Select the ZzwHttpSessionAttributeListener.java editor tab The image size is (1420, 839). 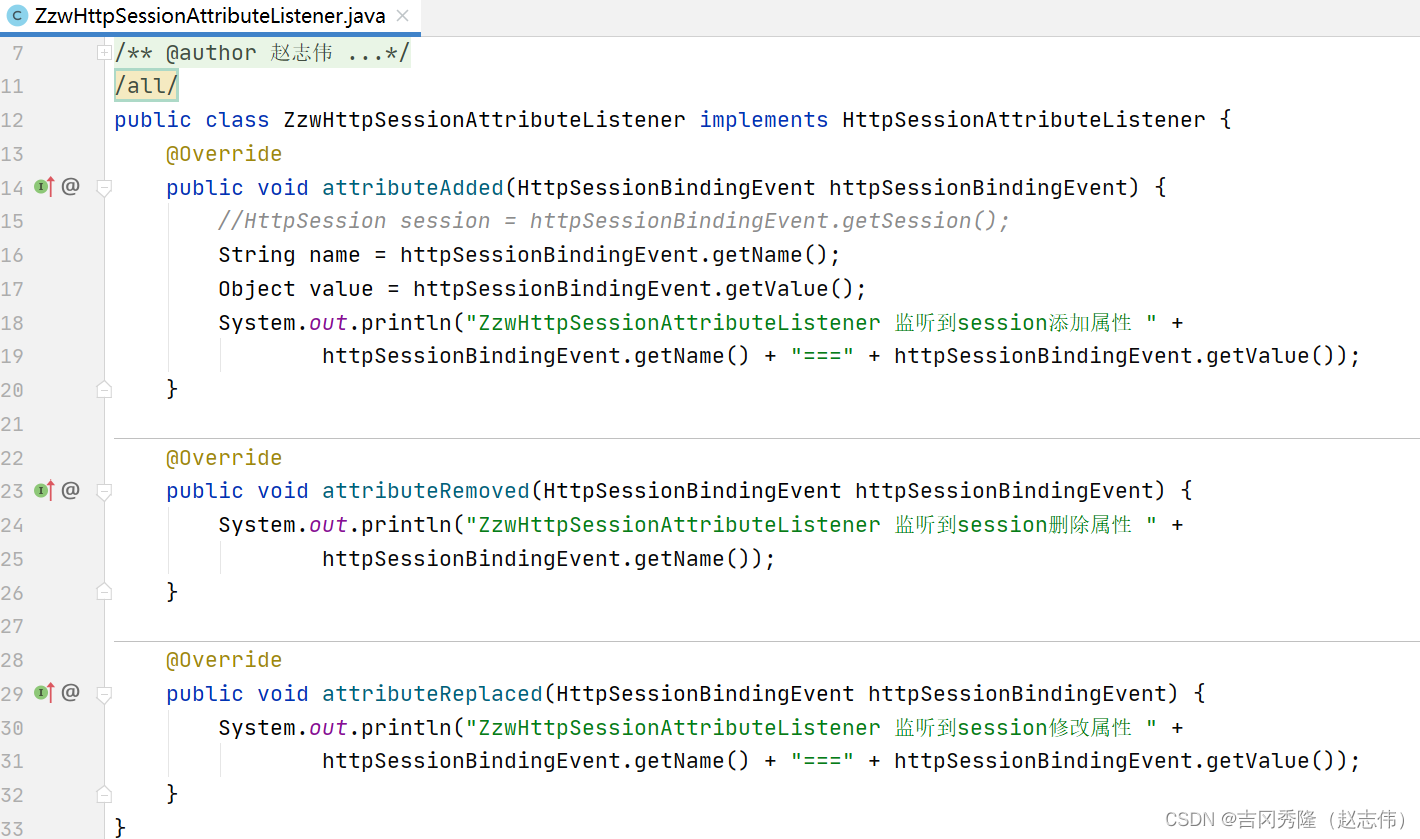tap(210, 16)
